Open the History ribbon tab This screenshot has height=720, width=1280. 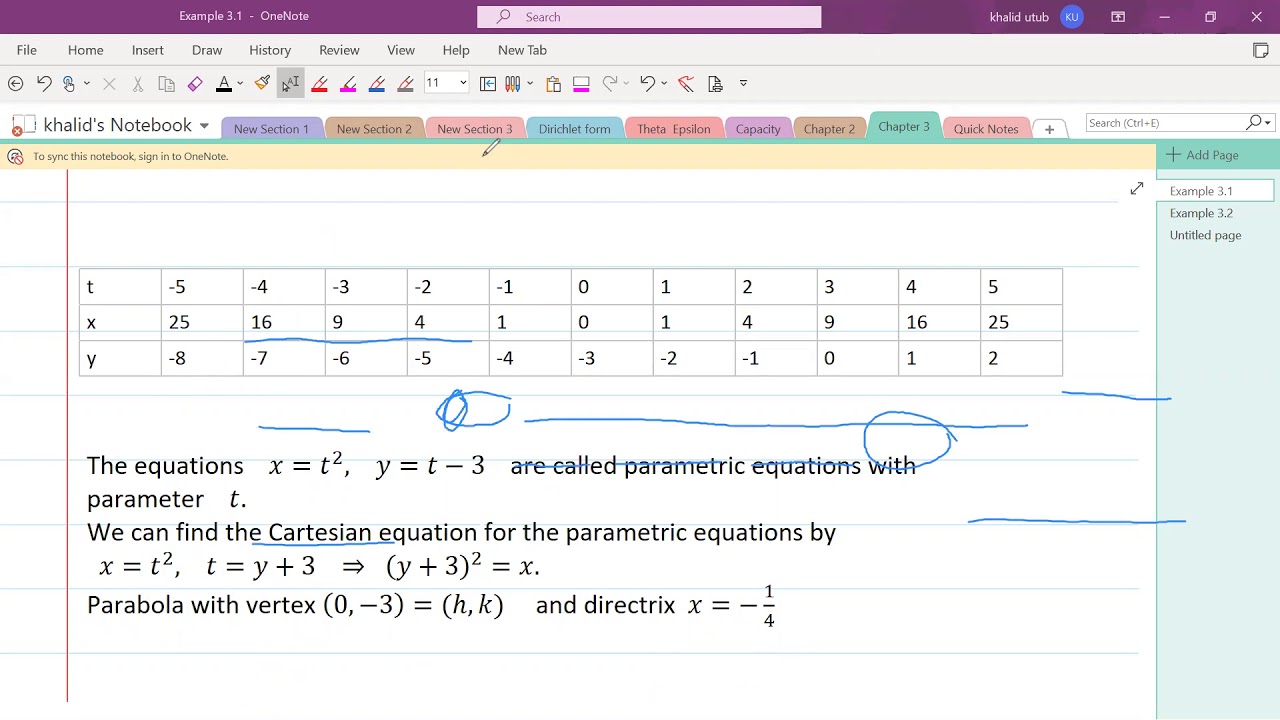coord(270,50)
